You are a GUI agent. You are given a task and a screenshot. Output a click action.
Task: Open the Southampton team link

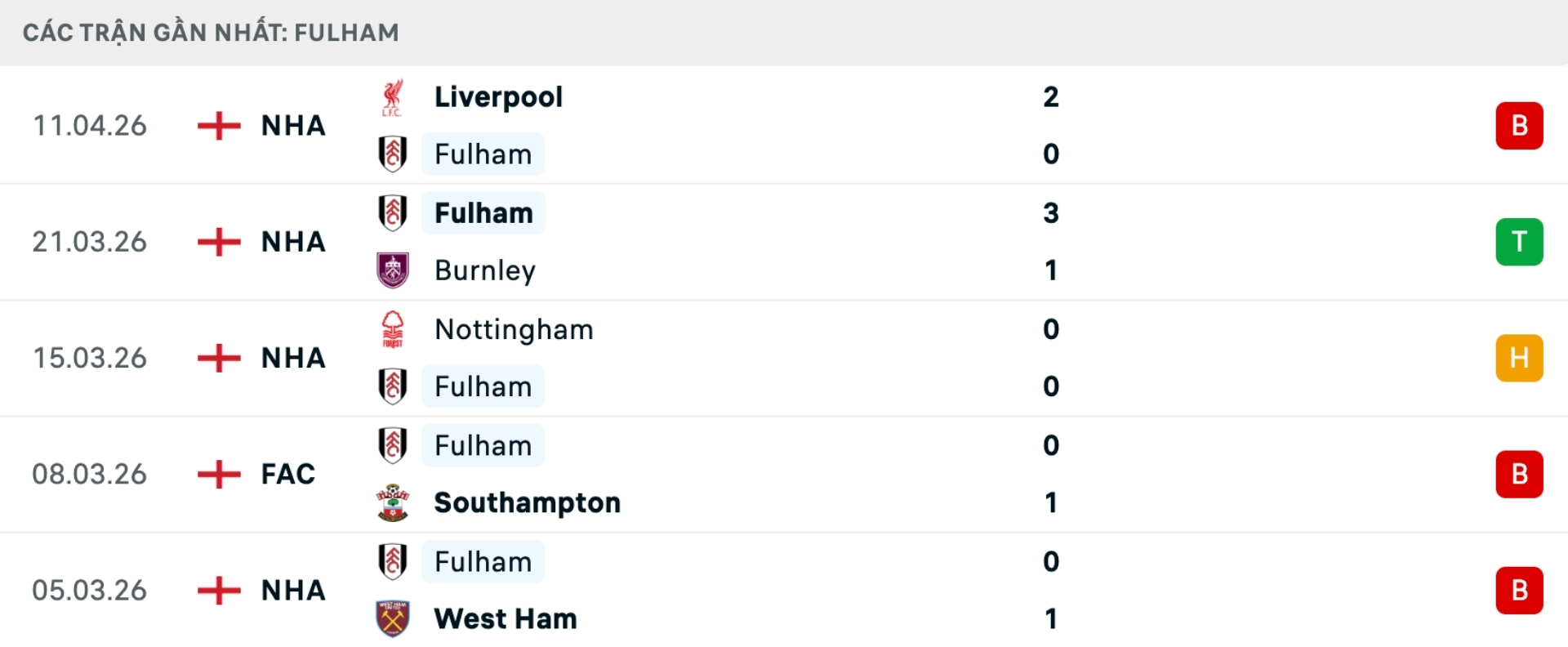[x=527, y=502]
